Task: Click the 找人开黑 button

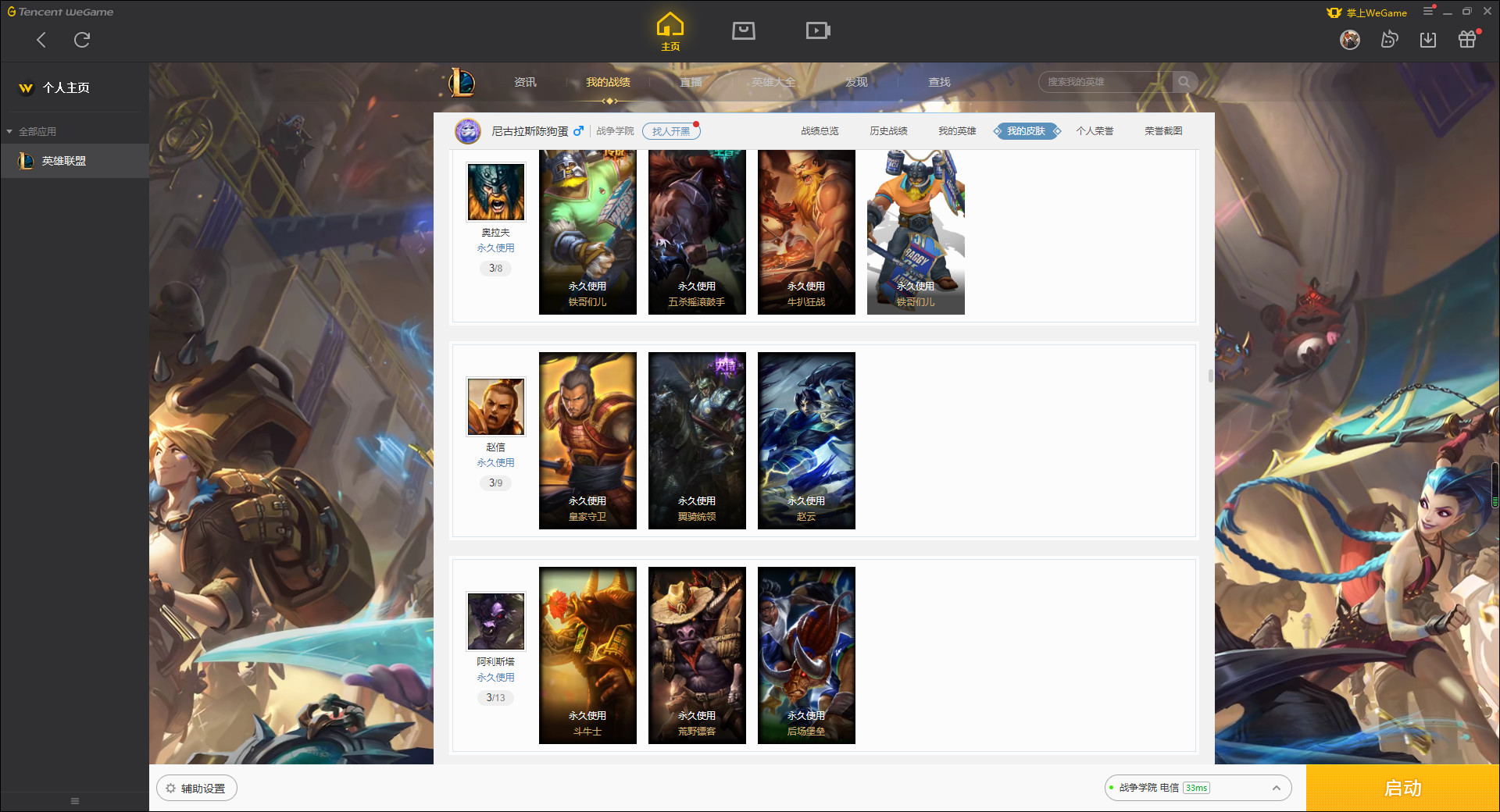Action: 671,131
